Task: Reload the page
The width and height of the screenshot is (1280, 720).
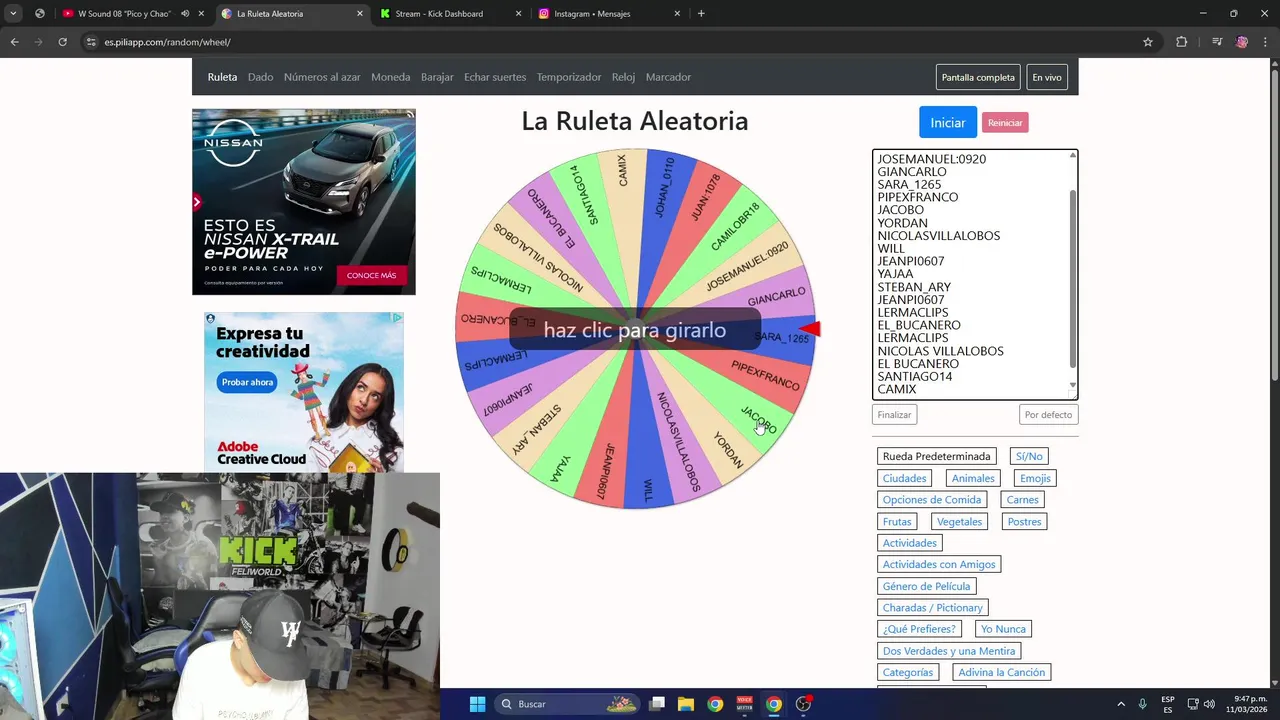Action: point(62,42)
